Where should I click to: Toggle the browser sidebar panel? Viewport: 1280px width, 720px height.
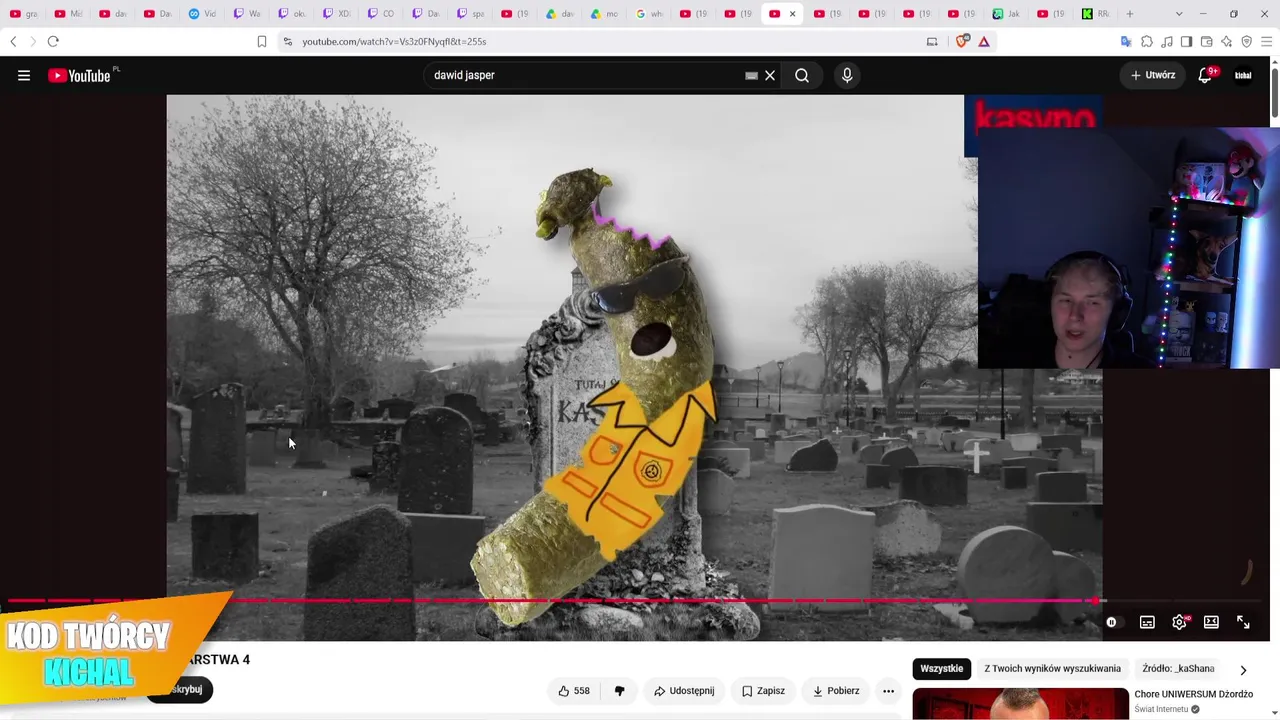coord(1186,41)
